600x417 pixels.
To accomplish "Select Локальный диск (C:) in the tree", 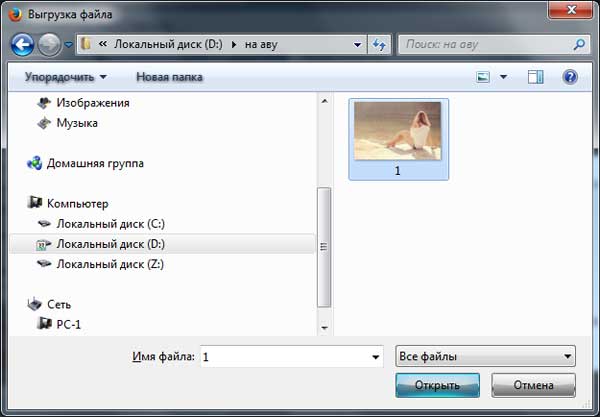I will tap(109, 223).
